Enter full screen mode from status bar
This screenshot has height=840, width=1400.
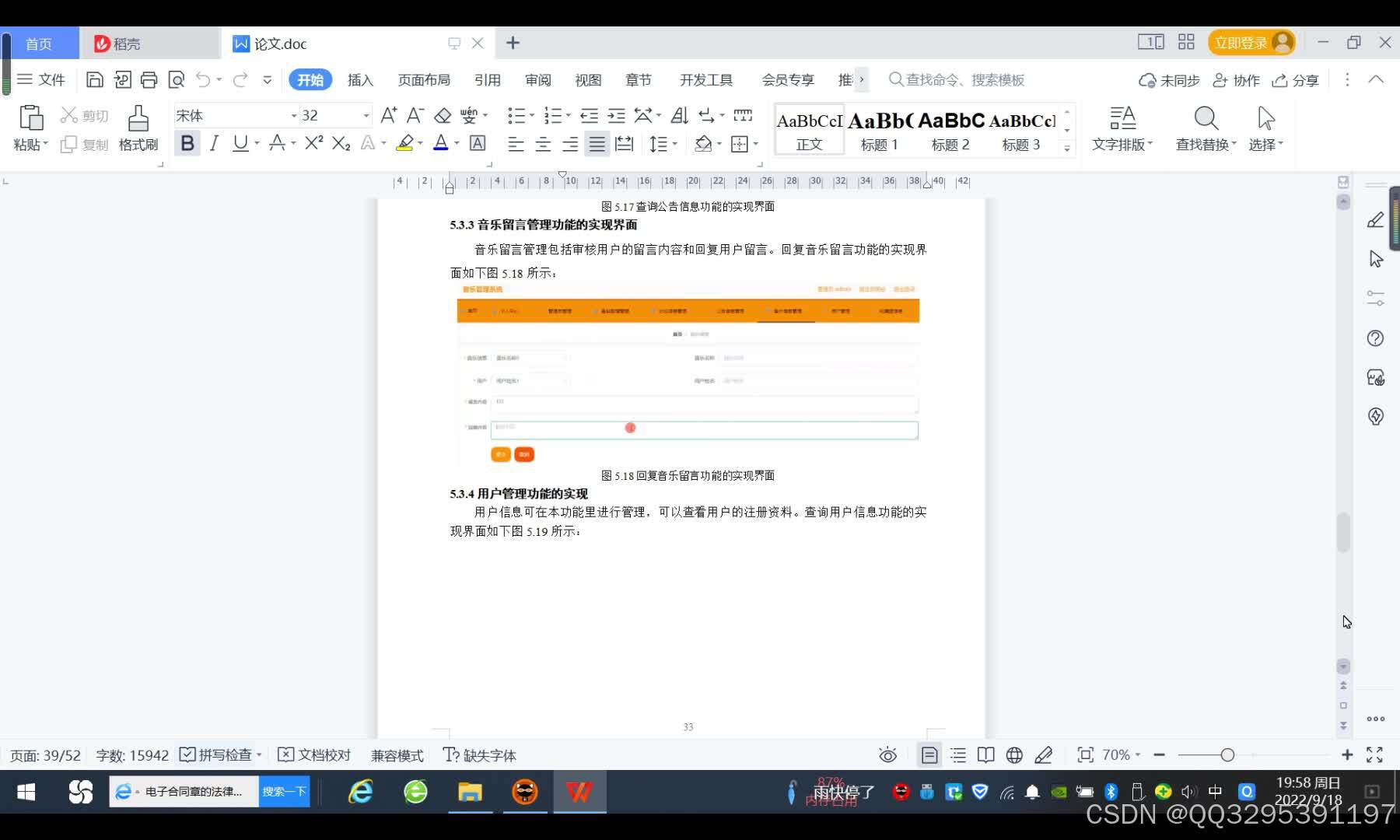(1374, 754)
